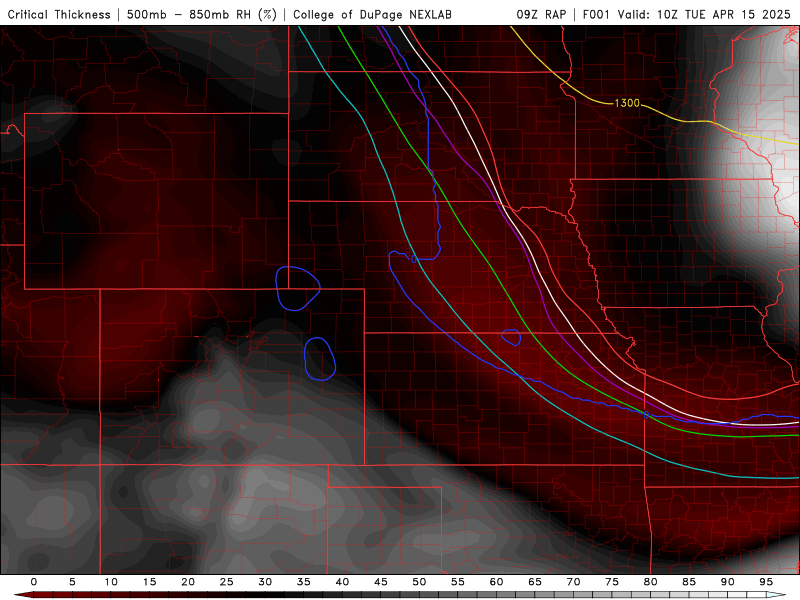Click the 15 value on the color scale
800x600 pixels.
[x=149, y=582]
